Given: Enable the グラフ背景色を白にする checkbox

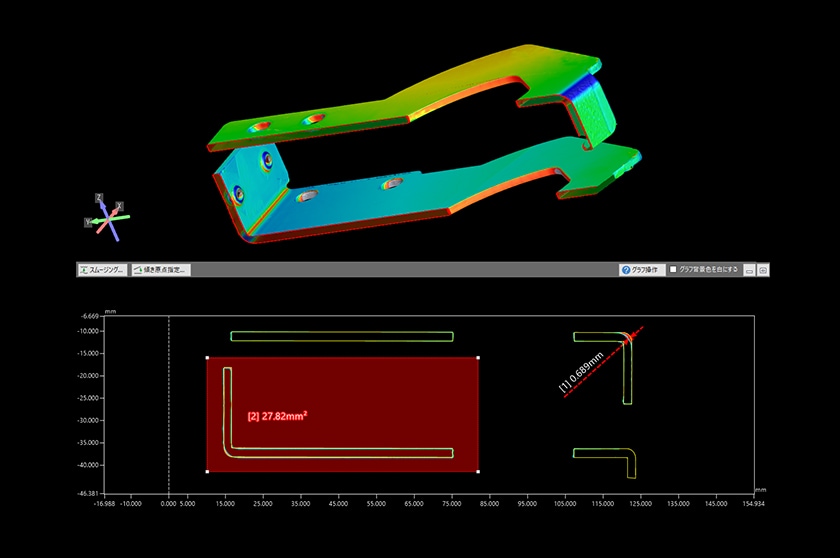Looking at the screenshot, I should tap(673, 270).
